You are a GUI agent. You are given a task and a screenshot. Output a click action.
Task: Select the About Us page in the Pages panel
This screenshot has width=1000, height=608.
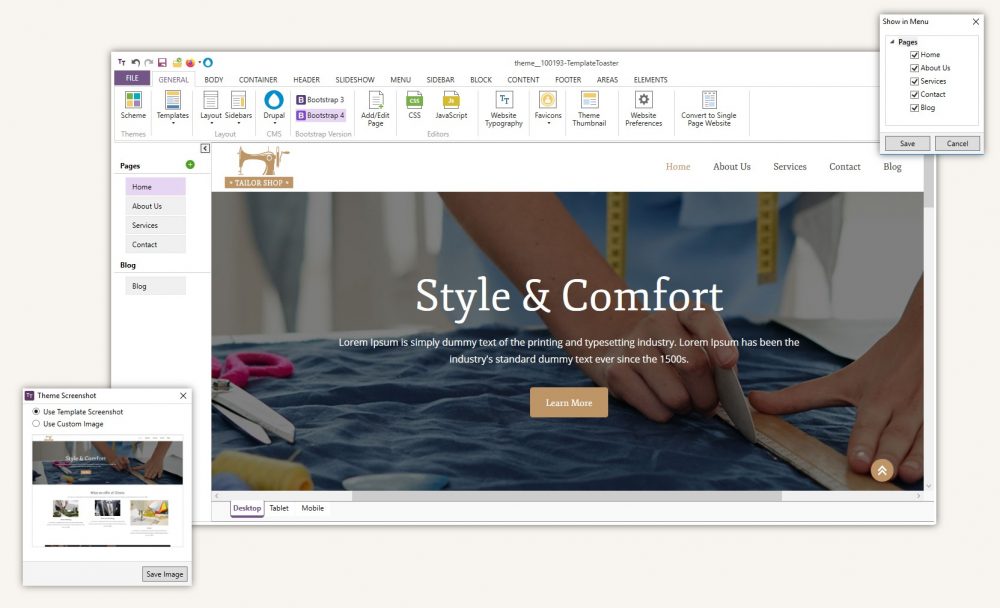[153, 205]
